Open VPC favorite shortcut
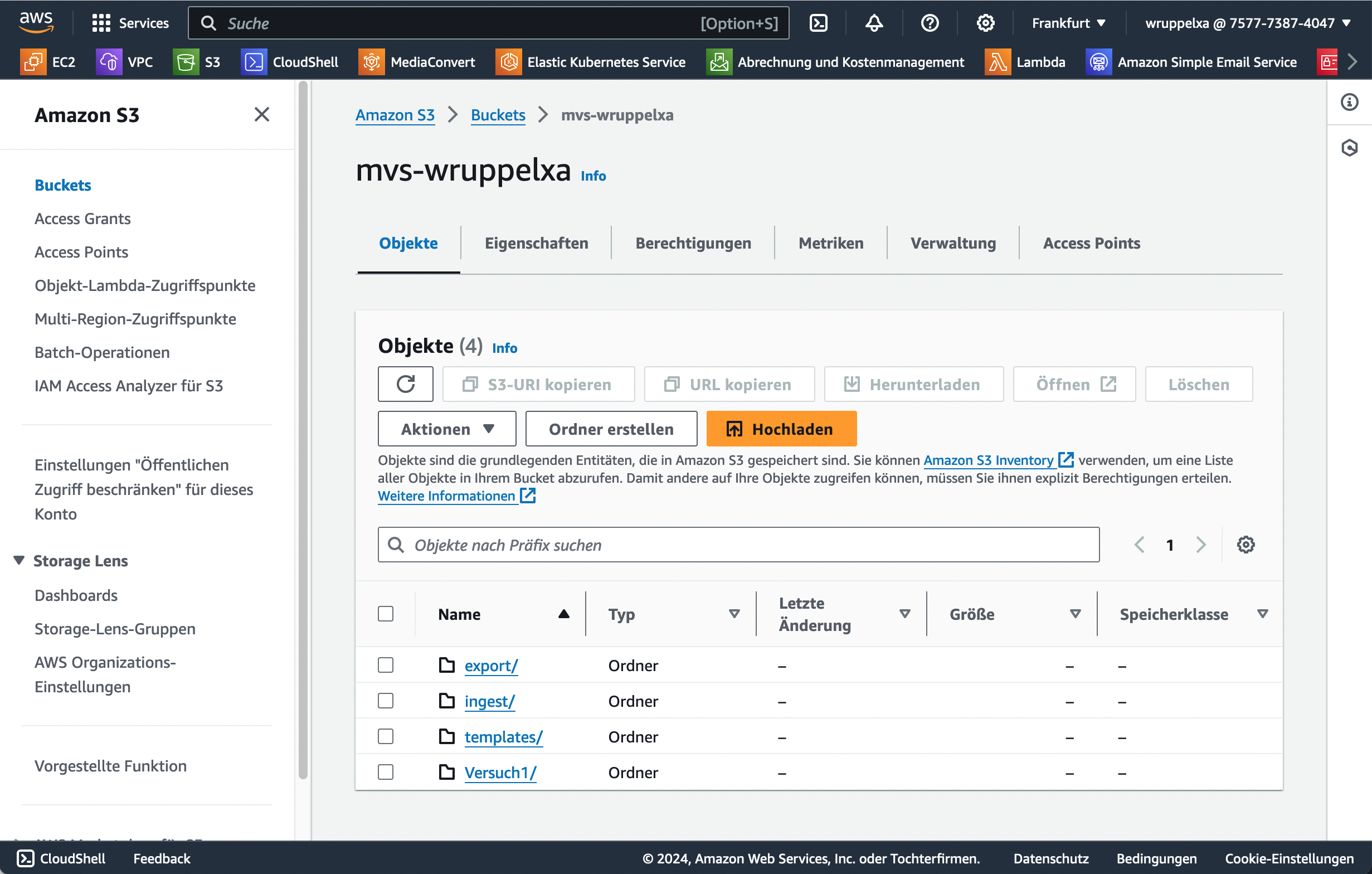The image size is (1372, 874). pyautogui.click(x=124, y=61)
